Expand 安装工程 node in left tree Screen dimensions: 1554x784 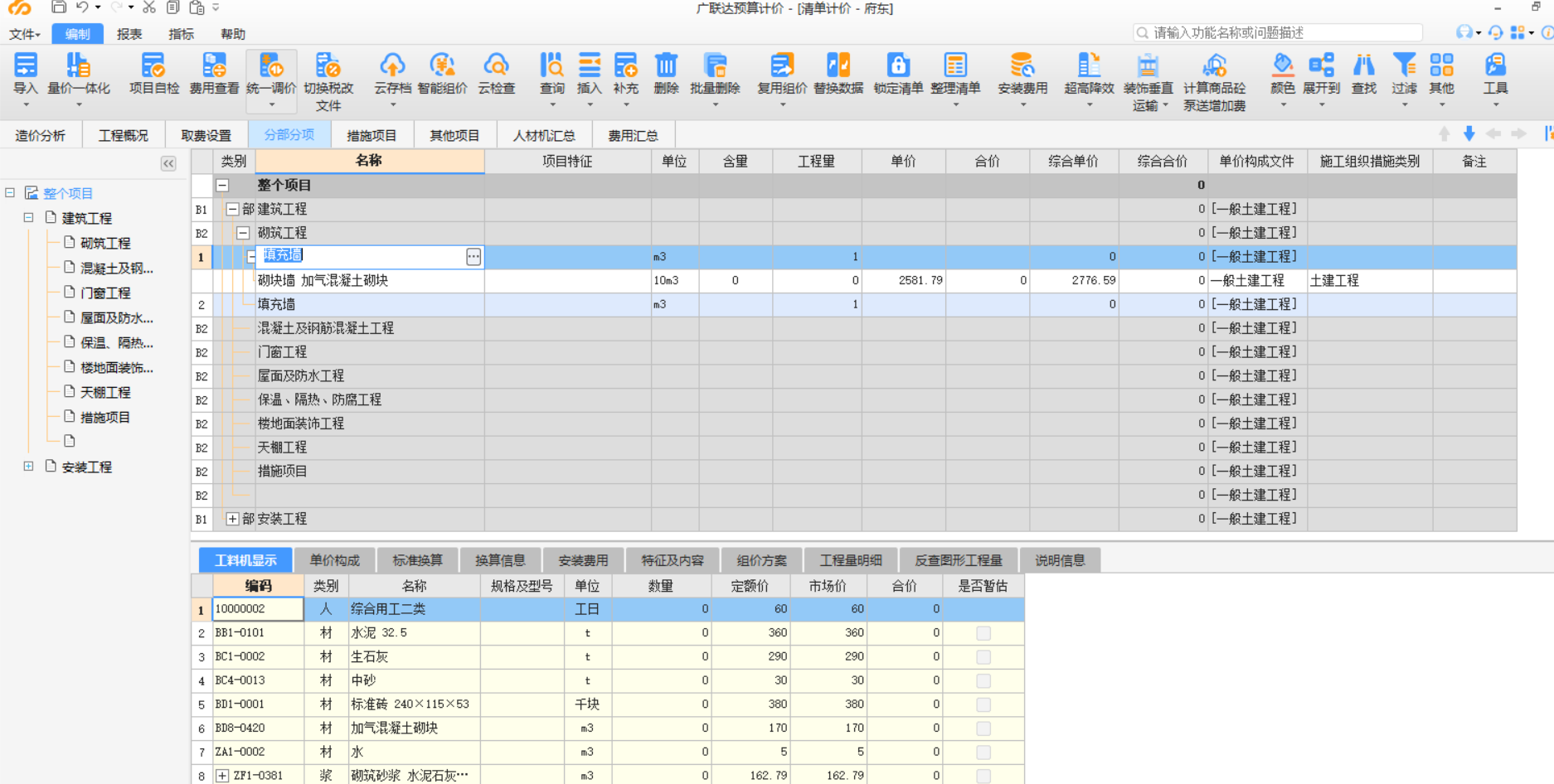(28, 467)
